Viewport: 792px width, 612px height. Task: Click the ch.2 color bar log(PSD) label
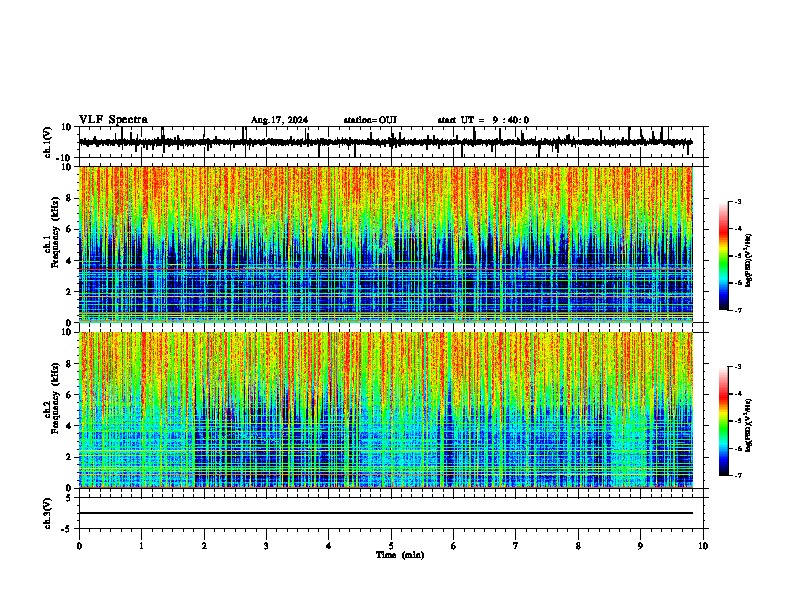(749, 425)
